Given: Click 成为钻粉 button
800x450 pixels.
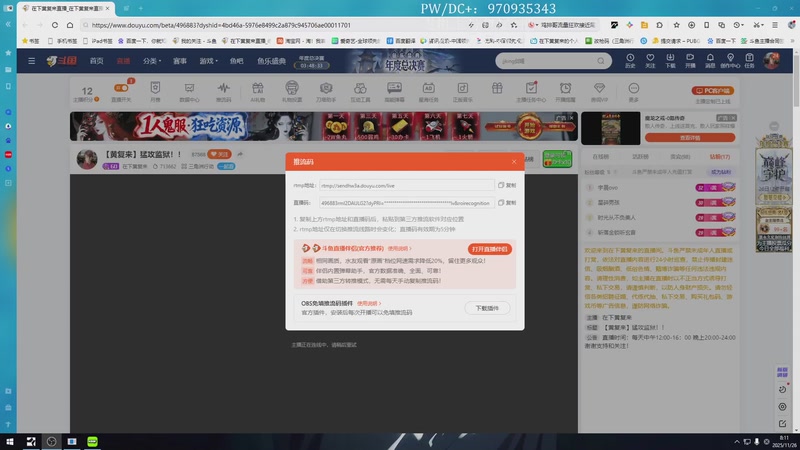Looking at the screenshot, I should tap(720, 172).
